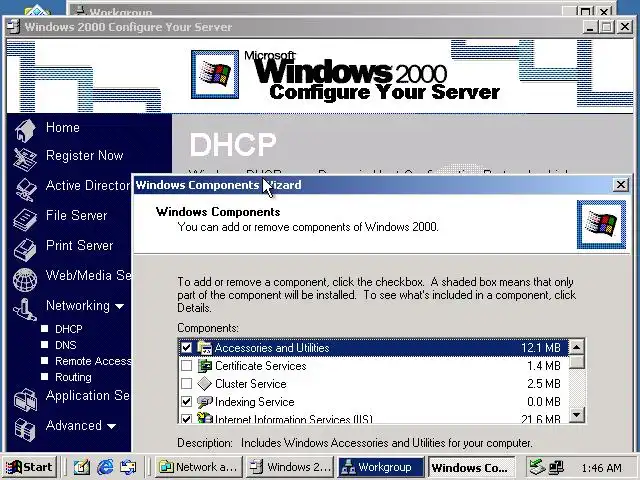
Task: Select DHCP under Networking
Action: click(69, 329)
